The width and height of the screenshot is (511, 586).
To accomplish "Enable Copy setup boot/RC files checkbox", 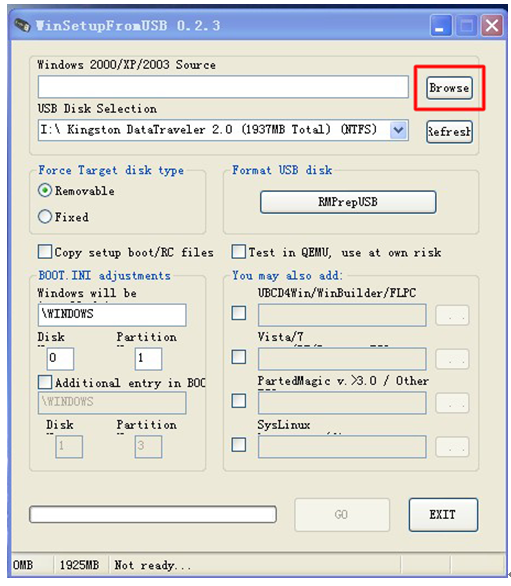I will click(45, 252).
